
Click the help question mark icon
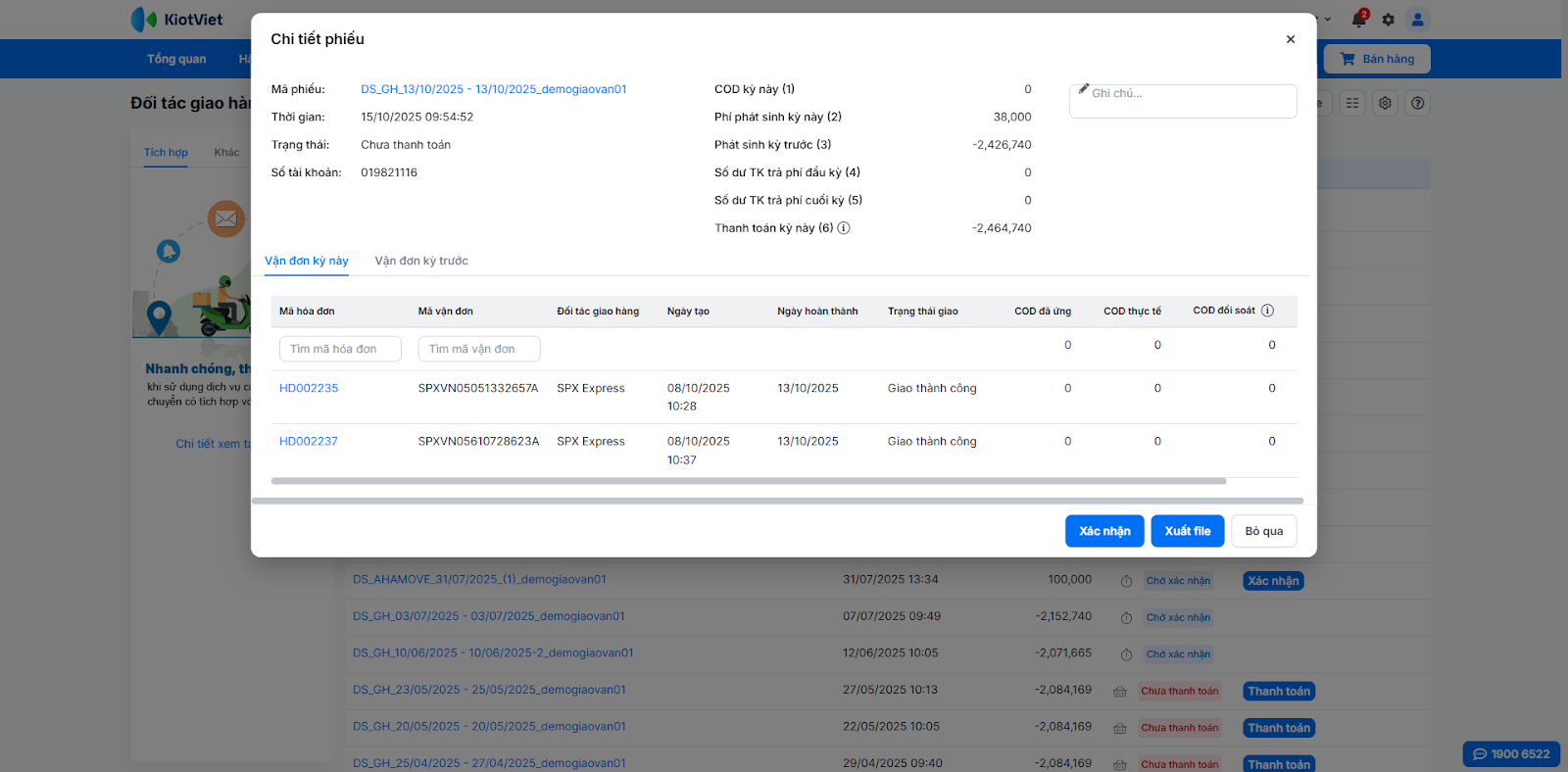[x=1417, y=103]
